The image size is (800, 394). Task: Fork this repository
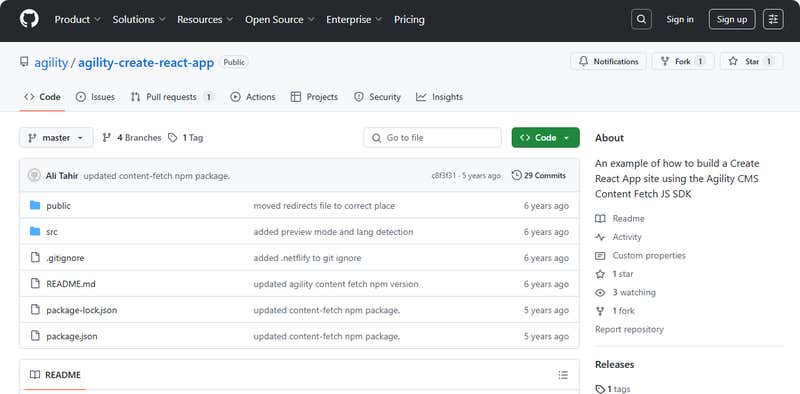click(x=683, y=61)
